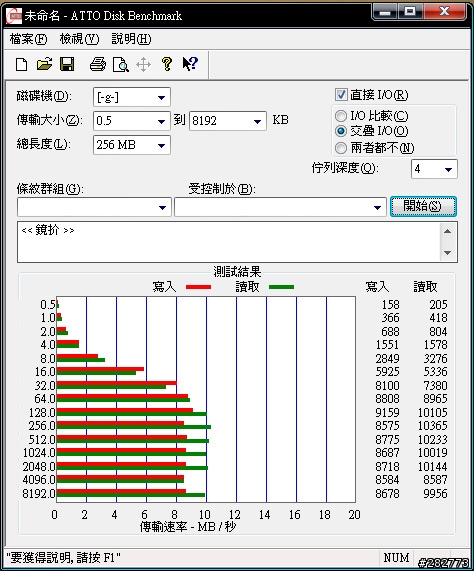The width and height of the screenshot is (474, 571).
Task: Click the red 寫入 legend color bar
Action: point(198,287)
